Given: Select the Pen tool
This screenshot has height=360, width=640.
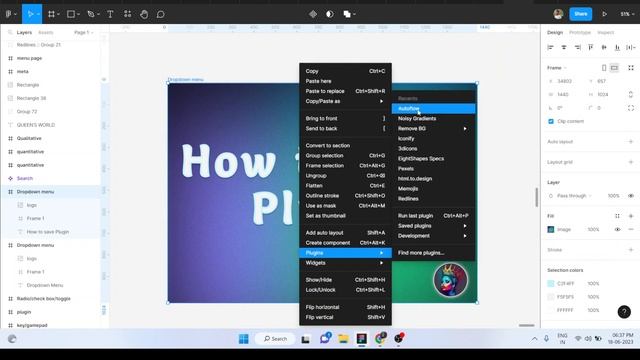Looking at the screenshot, I should coord(91,14).
